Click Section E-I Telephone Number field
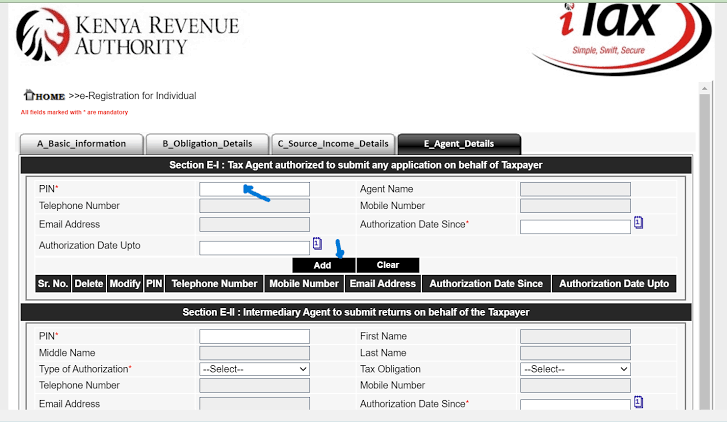The height and width of the screenshot is (422, 727). pos(255,206)
